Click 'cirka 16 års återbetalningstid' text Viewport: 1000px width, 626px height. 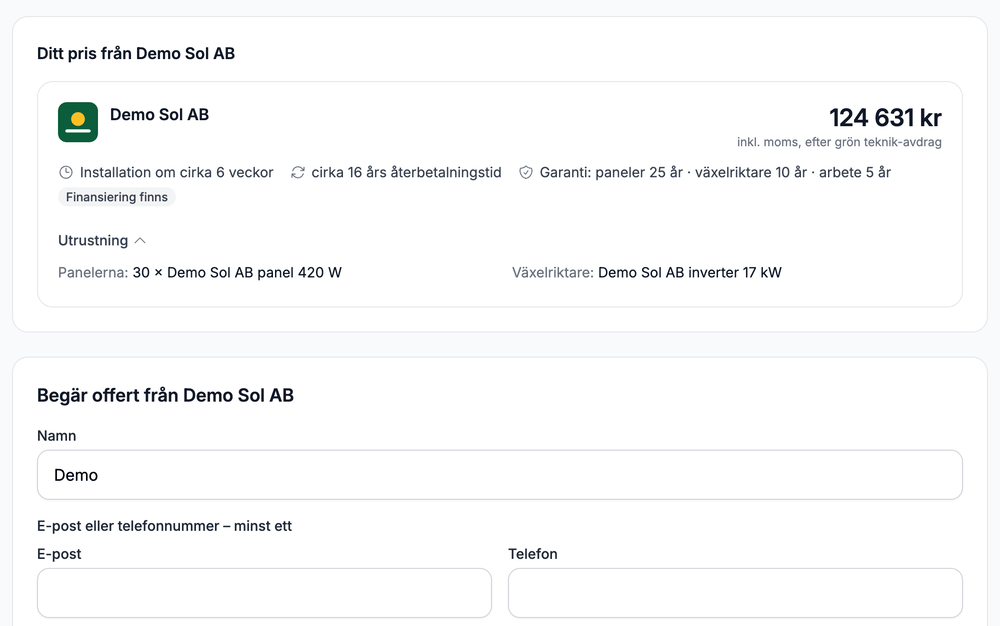[x=406, y=172]
